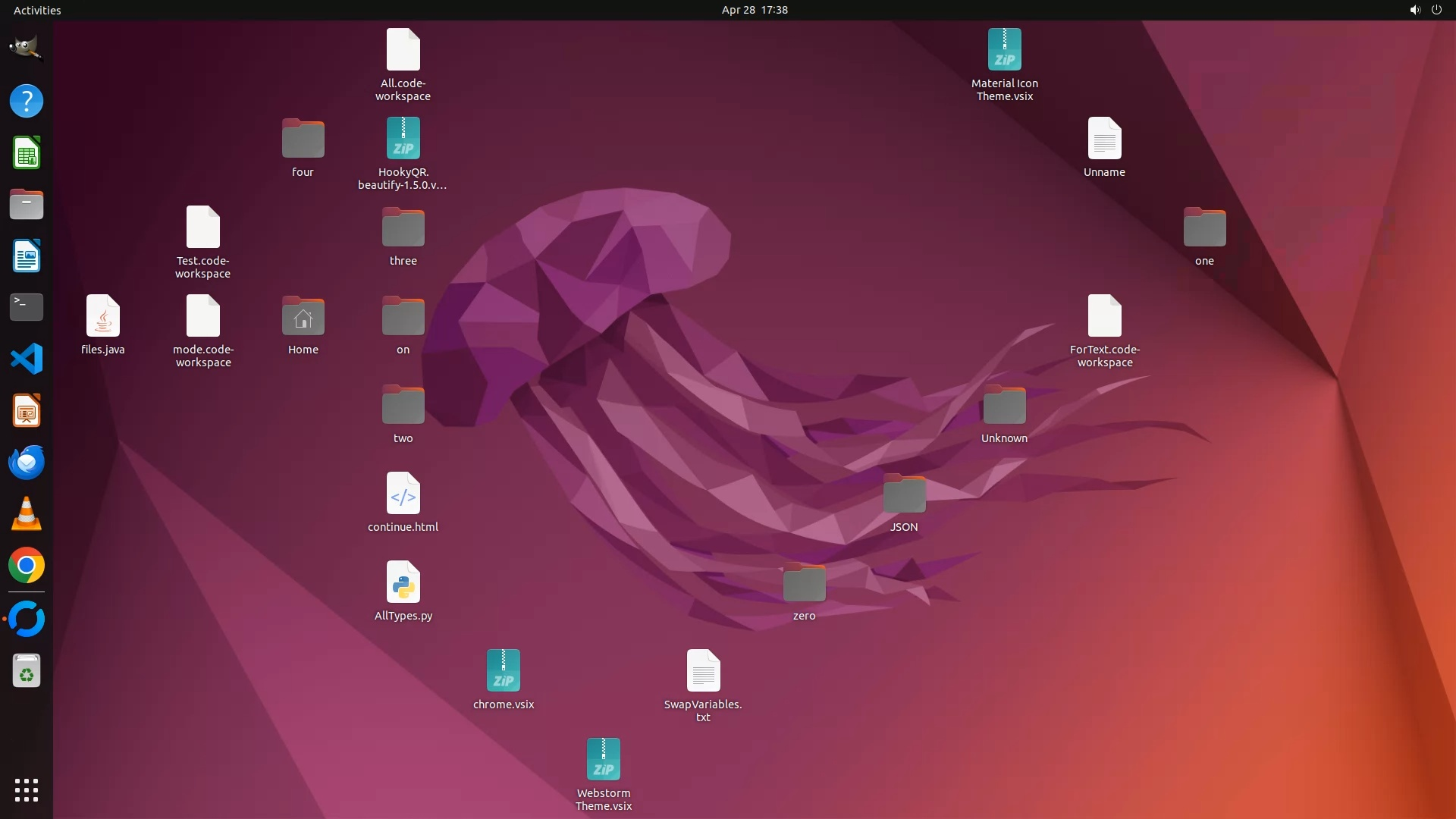Viewport: 1456px width, 819px height.
Task: Launch GIMP from the dock
Action: pyautogui.click(x=27, y=49)
